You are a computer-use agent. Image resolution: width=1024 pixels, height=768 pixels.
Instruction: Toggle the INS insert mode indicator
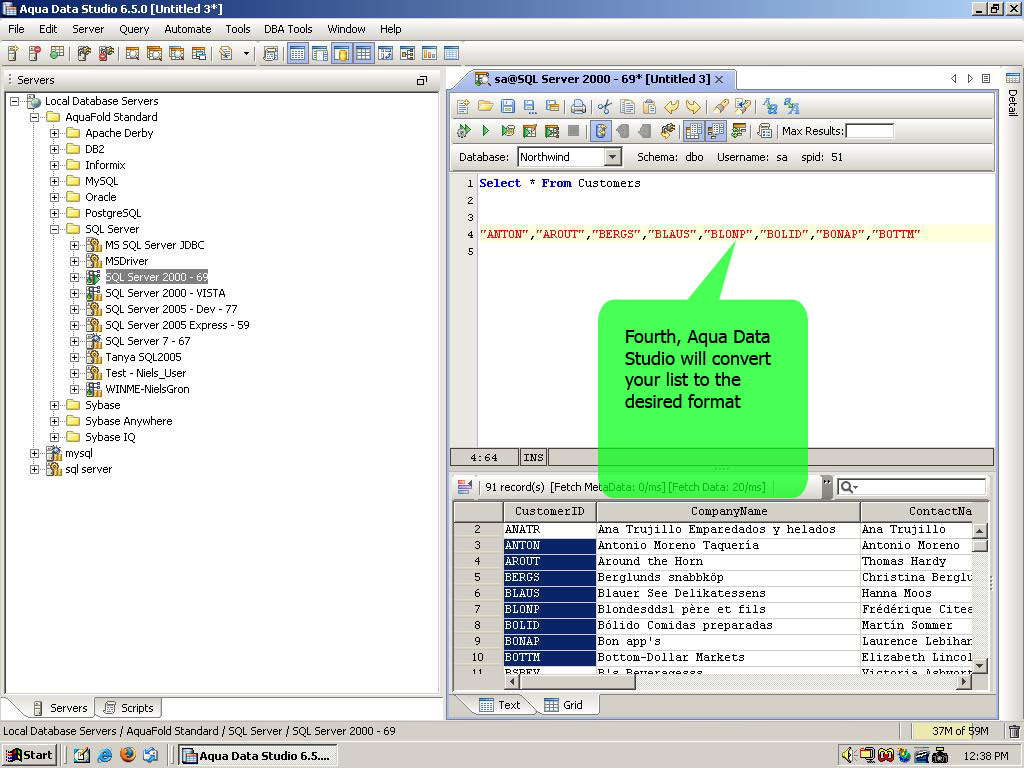click(x=533, y=457)
